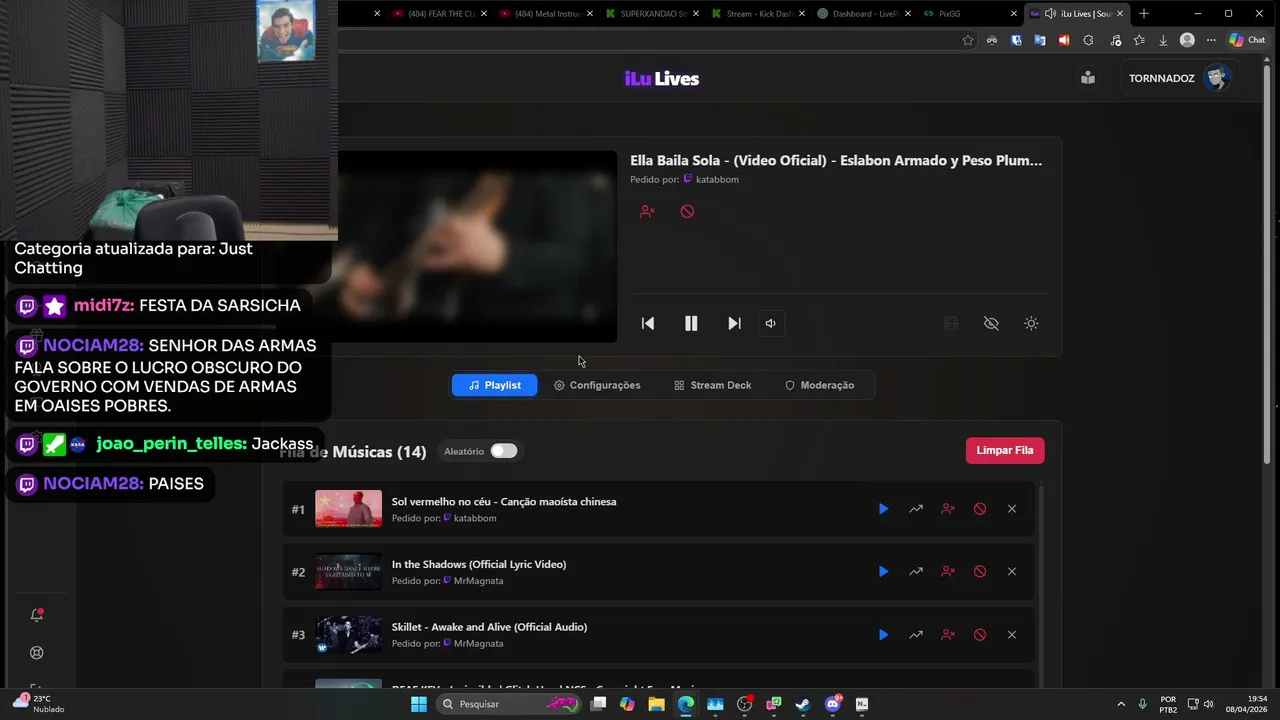
Task: Open the Playlist tab
Action: pyautogui.click(x=494, y=385)
